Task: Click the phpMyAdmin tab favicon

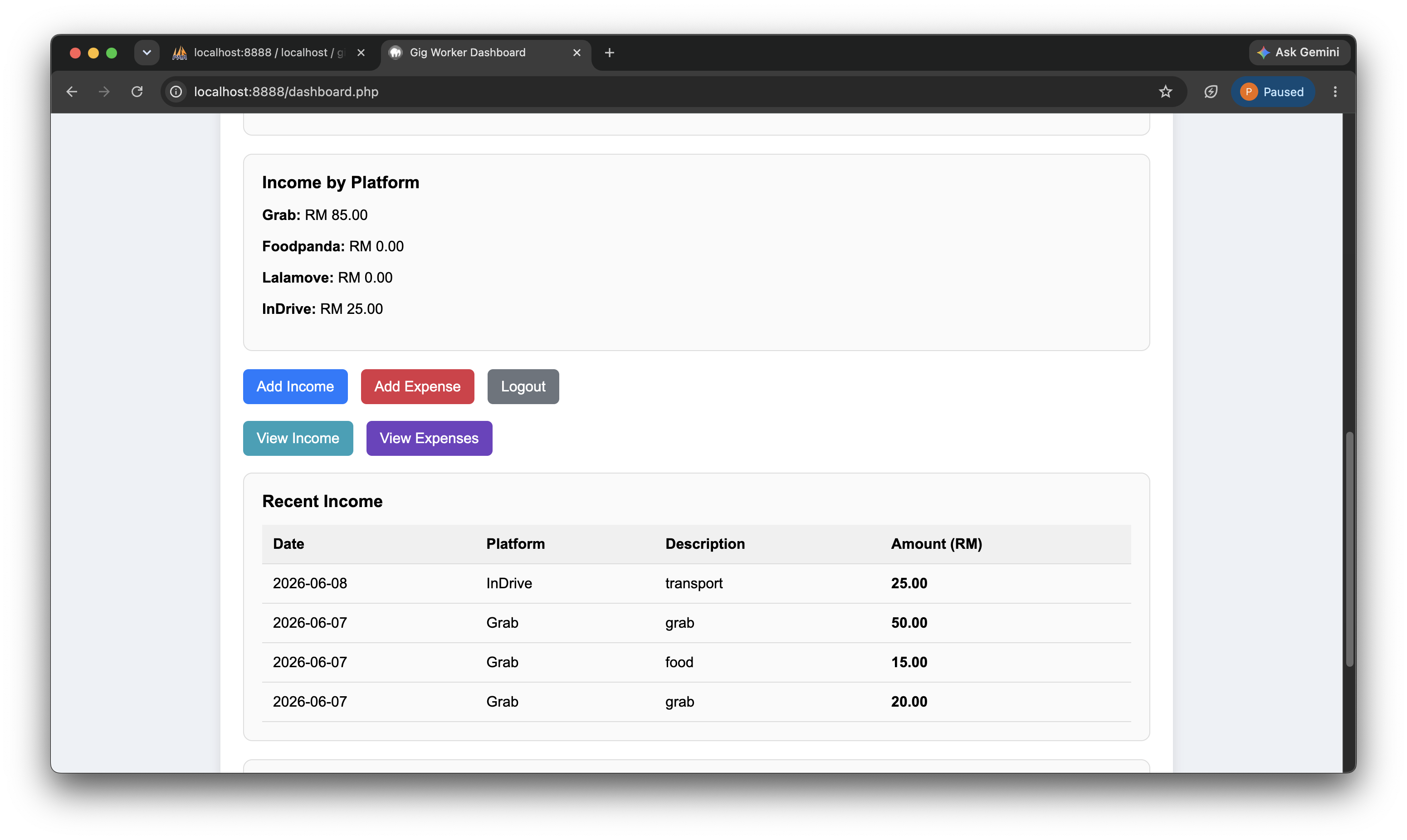Action: 180,53
